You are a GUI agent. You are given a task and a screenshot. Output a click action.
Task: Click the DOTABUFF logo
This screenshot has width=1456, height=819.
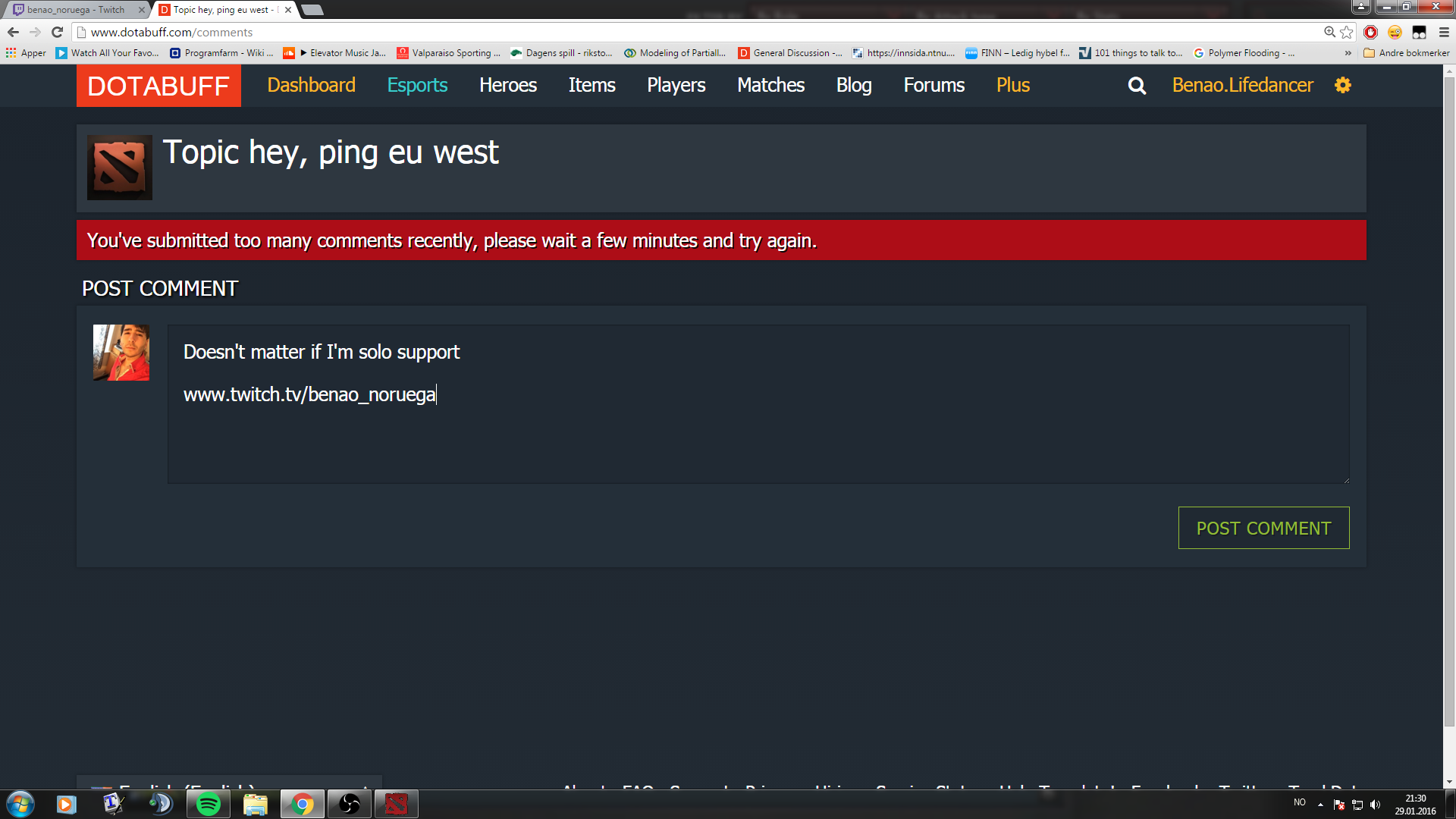[158, 86]
